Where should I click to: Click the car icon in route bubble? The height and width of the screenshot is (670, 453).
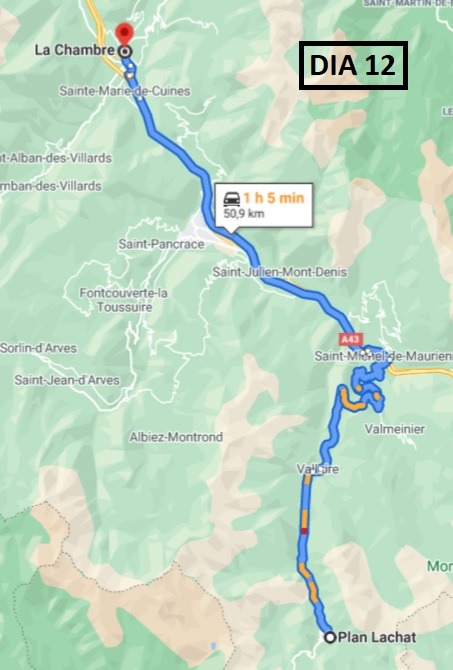tap(232, 199)
